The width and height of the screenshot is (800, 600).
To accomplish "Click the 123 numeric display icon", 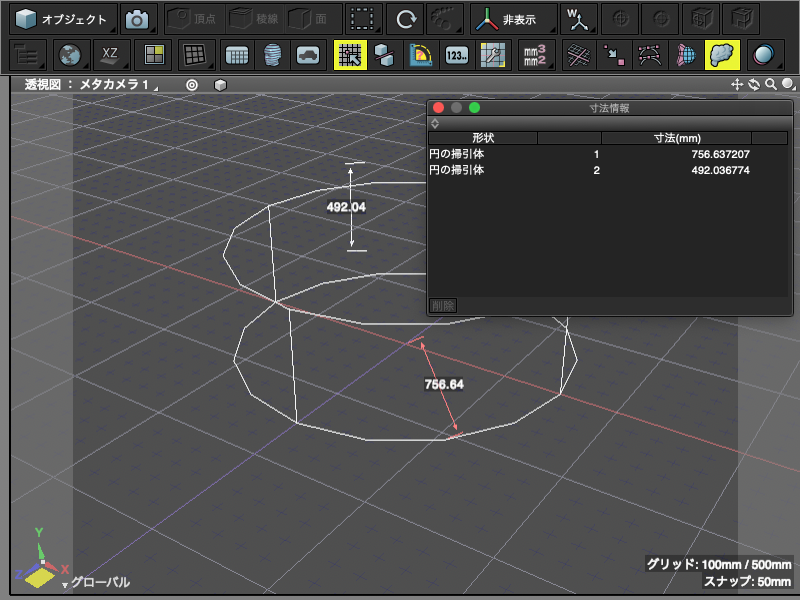I will coord(457,55).
